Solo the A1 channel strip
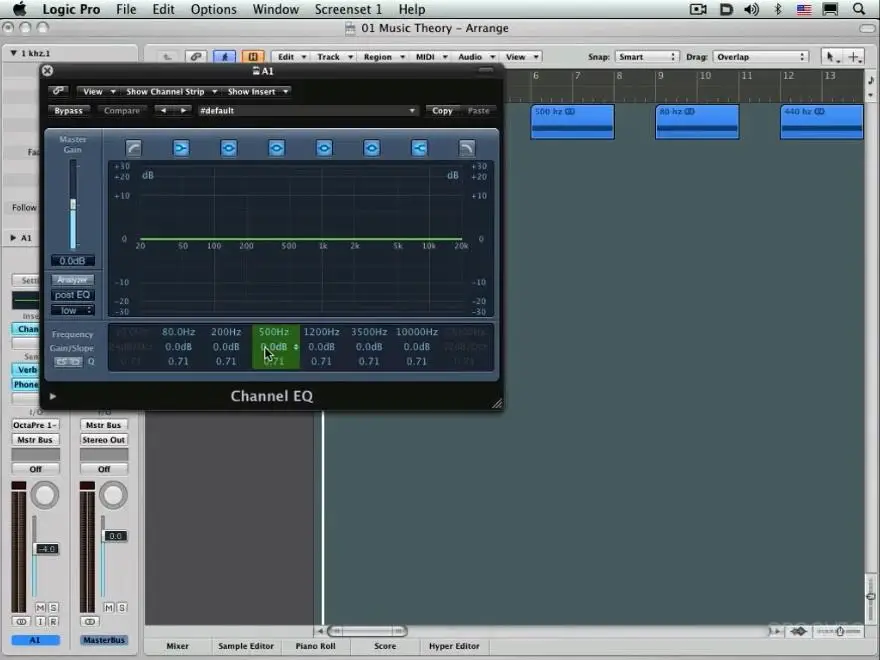Viewport: 880px width, 660px height. click(x=53, y=608)
